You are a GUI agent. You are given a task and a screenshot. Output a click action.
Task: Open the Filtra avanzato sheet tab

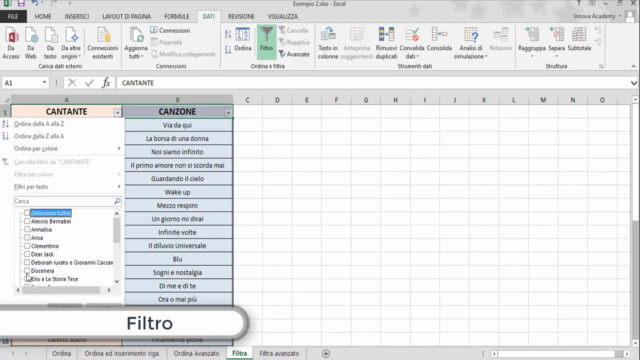pyautogui.click(x=279, y=353)
